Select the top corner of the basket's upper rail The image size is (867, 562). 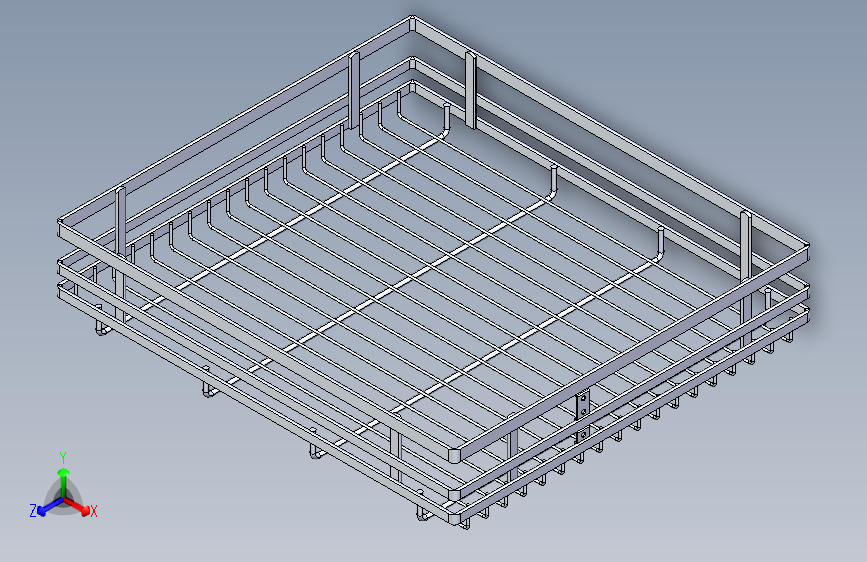click(x=412, y=23)
